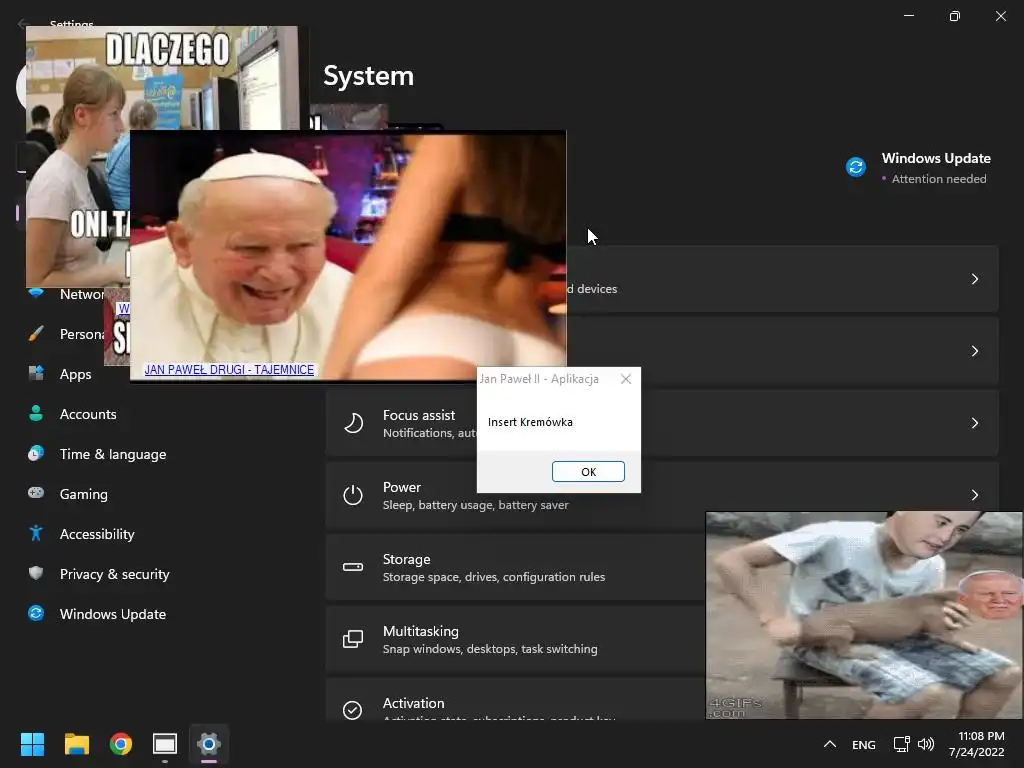This screenshot has width=1024, height=768.
Task: Open the Focus assist settings row
Action: [662, 423]
